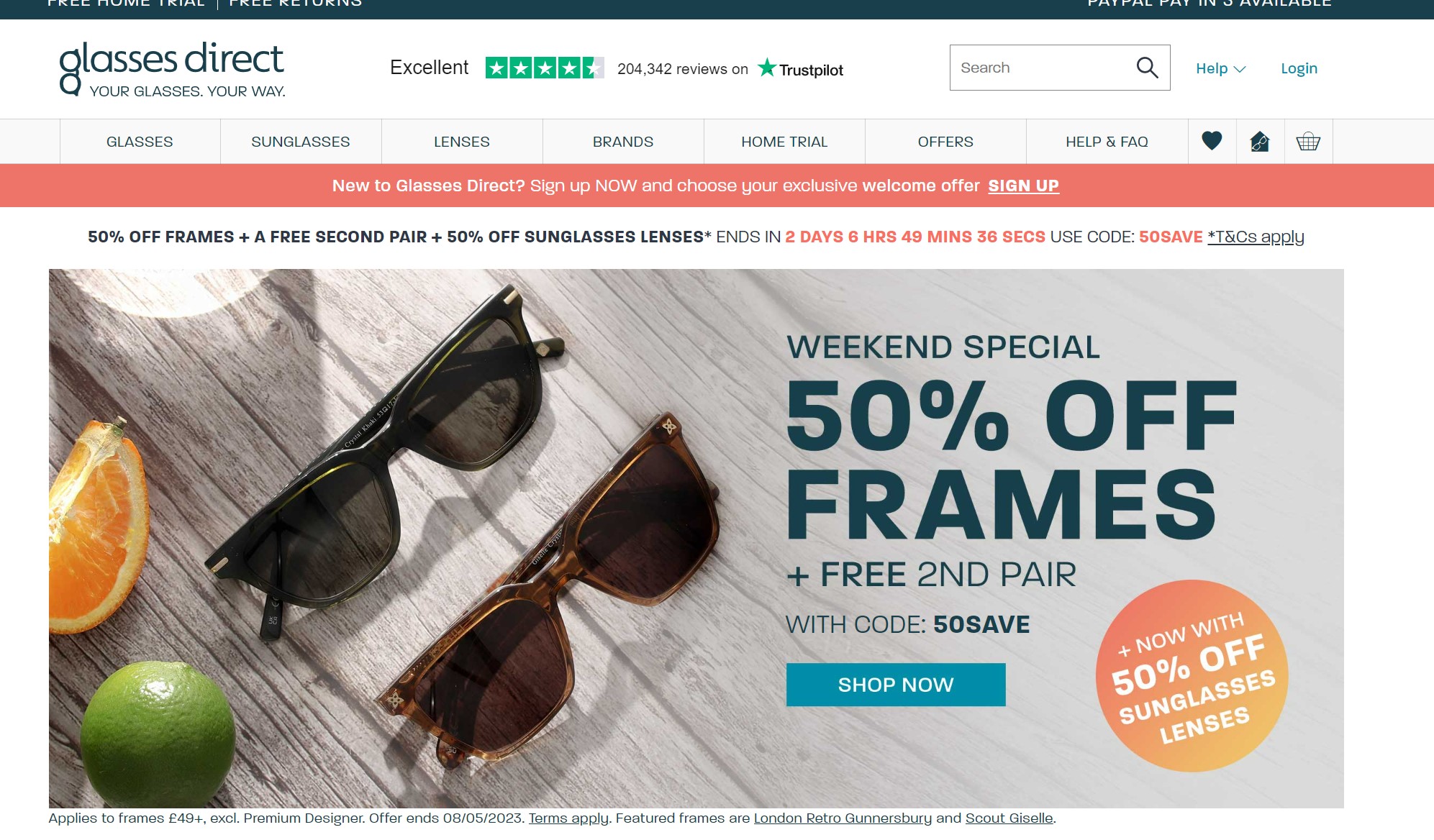The height and width of the screenshot is (840, 1434).
Task: Open the shopping basket icon
Action: pyautogui.click(x=1308, y=141)
